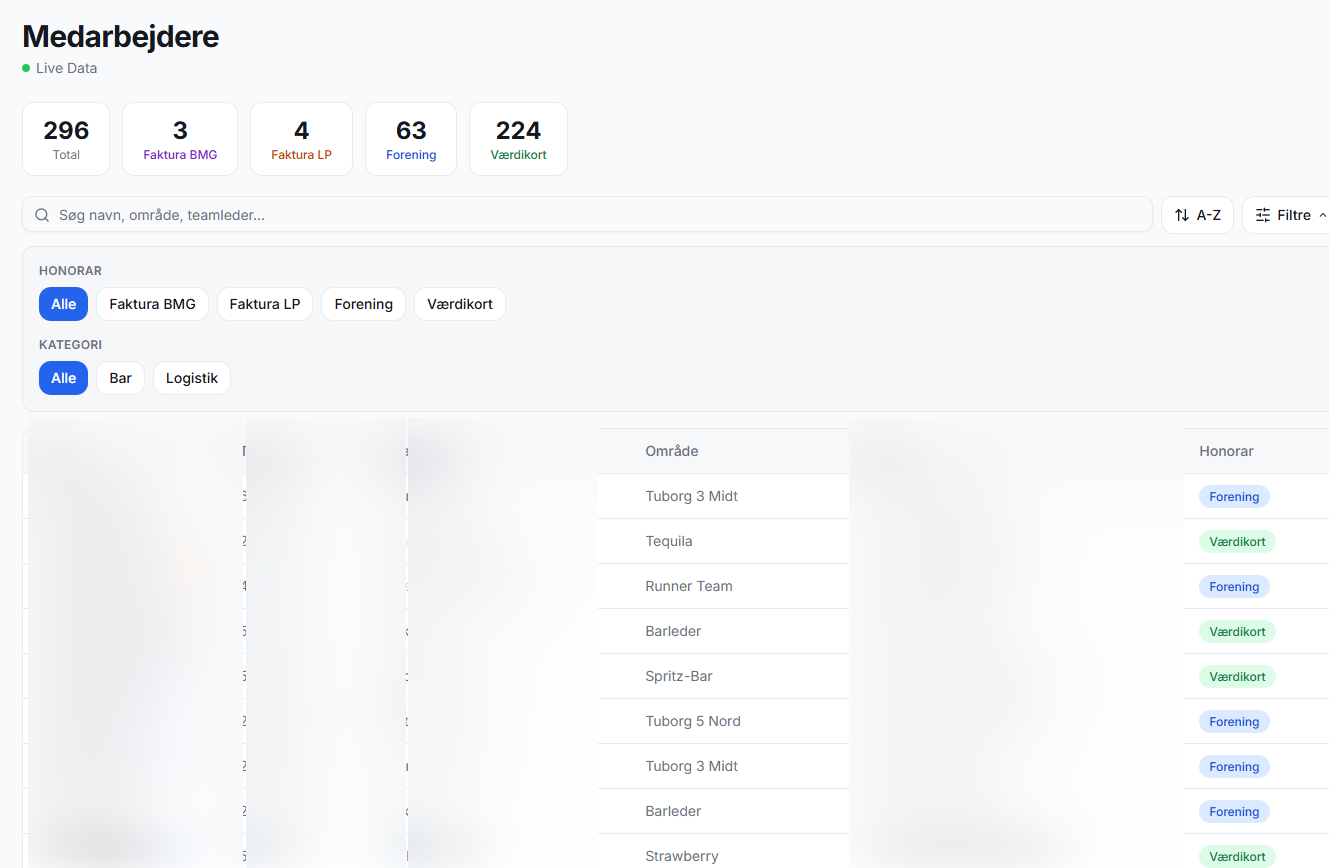Viewport: 1329px width, 868px height.
Task: Click the Værdikort badge in Tequila row
Action: pyautogui.click(x=1237, y=541)
